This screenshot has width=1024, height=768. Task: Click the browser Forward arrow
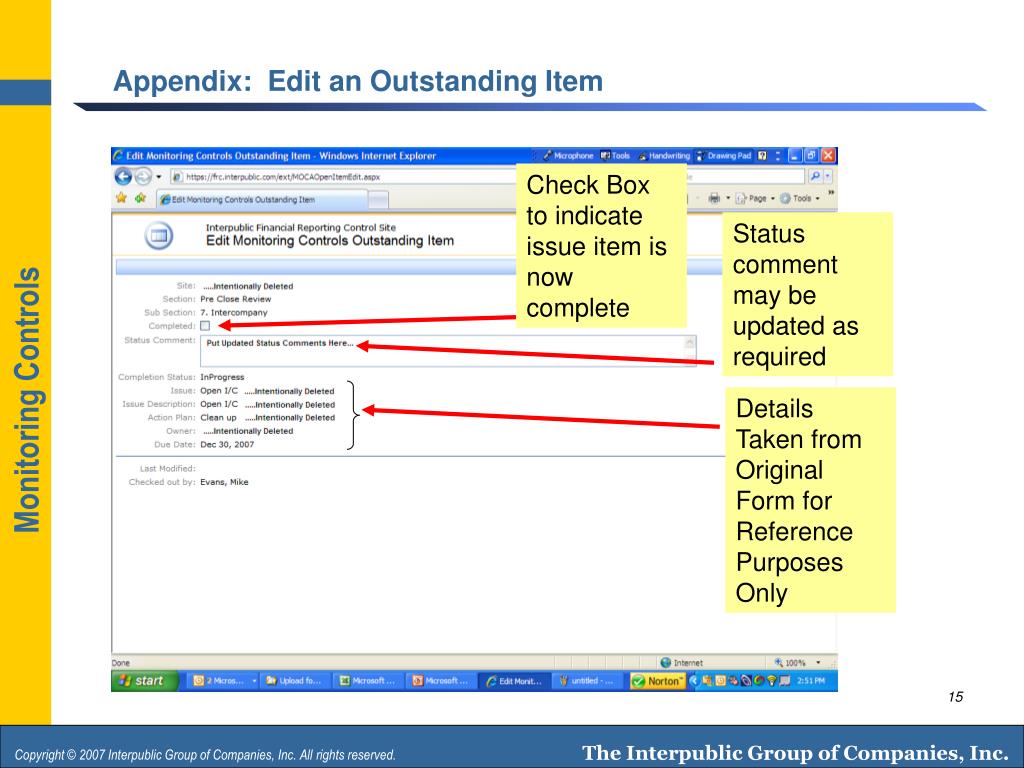143,176
